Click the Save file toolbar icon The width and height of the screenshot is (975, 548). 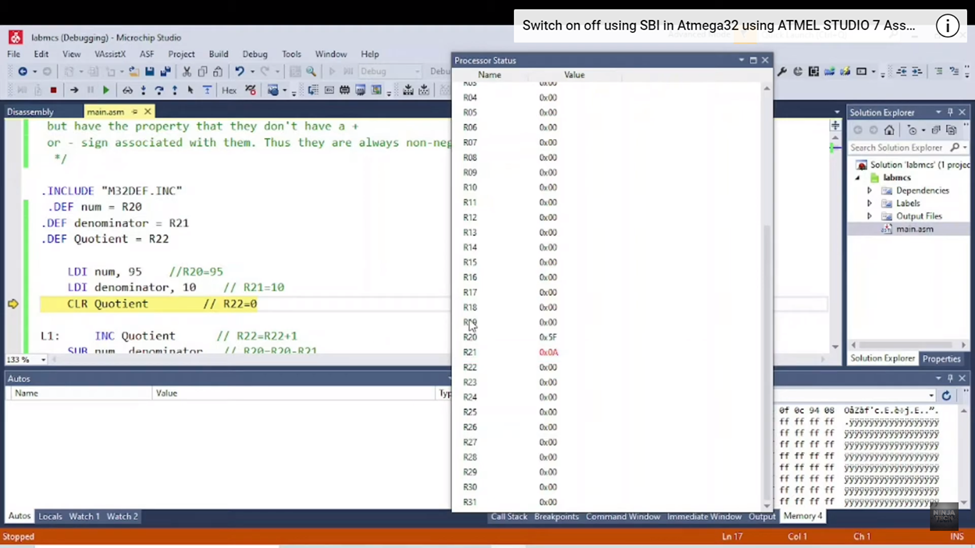[149, 72]
